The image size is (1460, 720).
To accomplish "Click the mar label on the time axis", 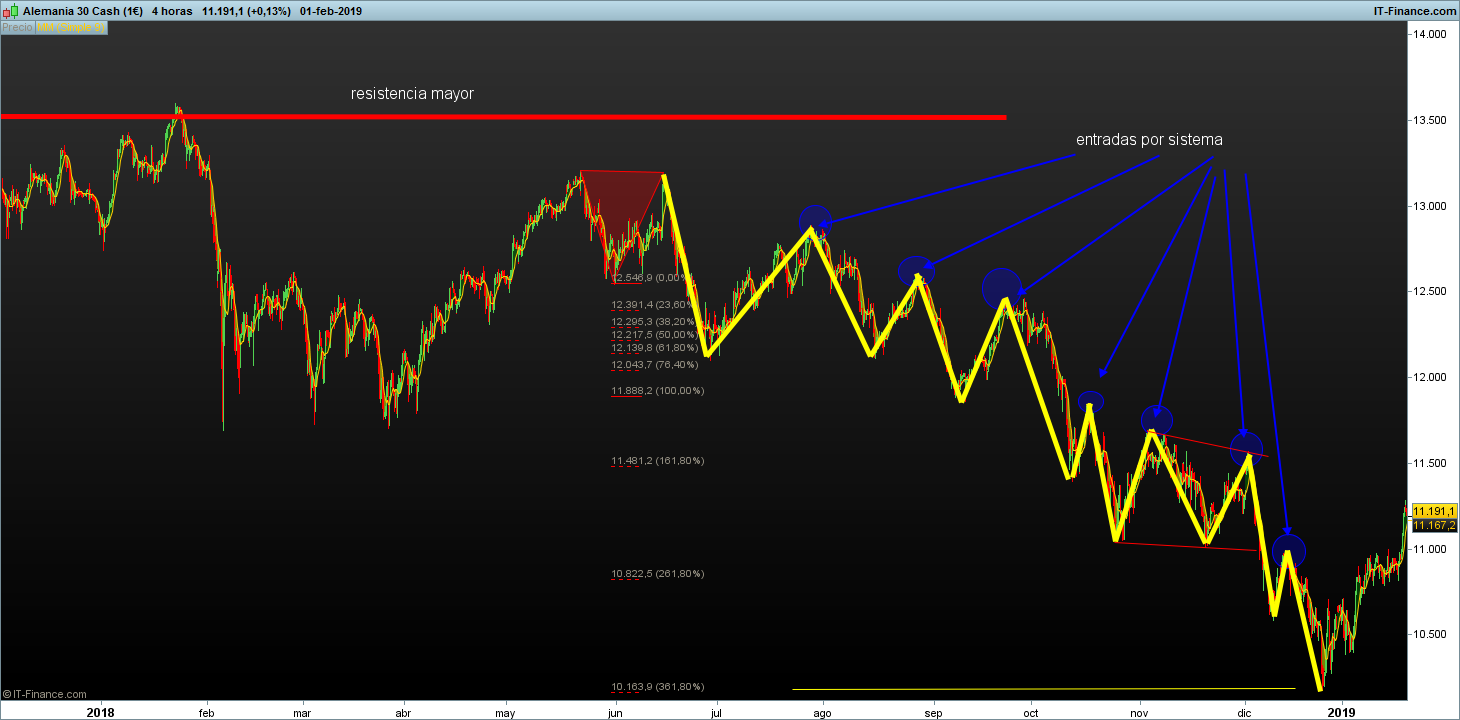I will [304, 712].
